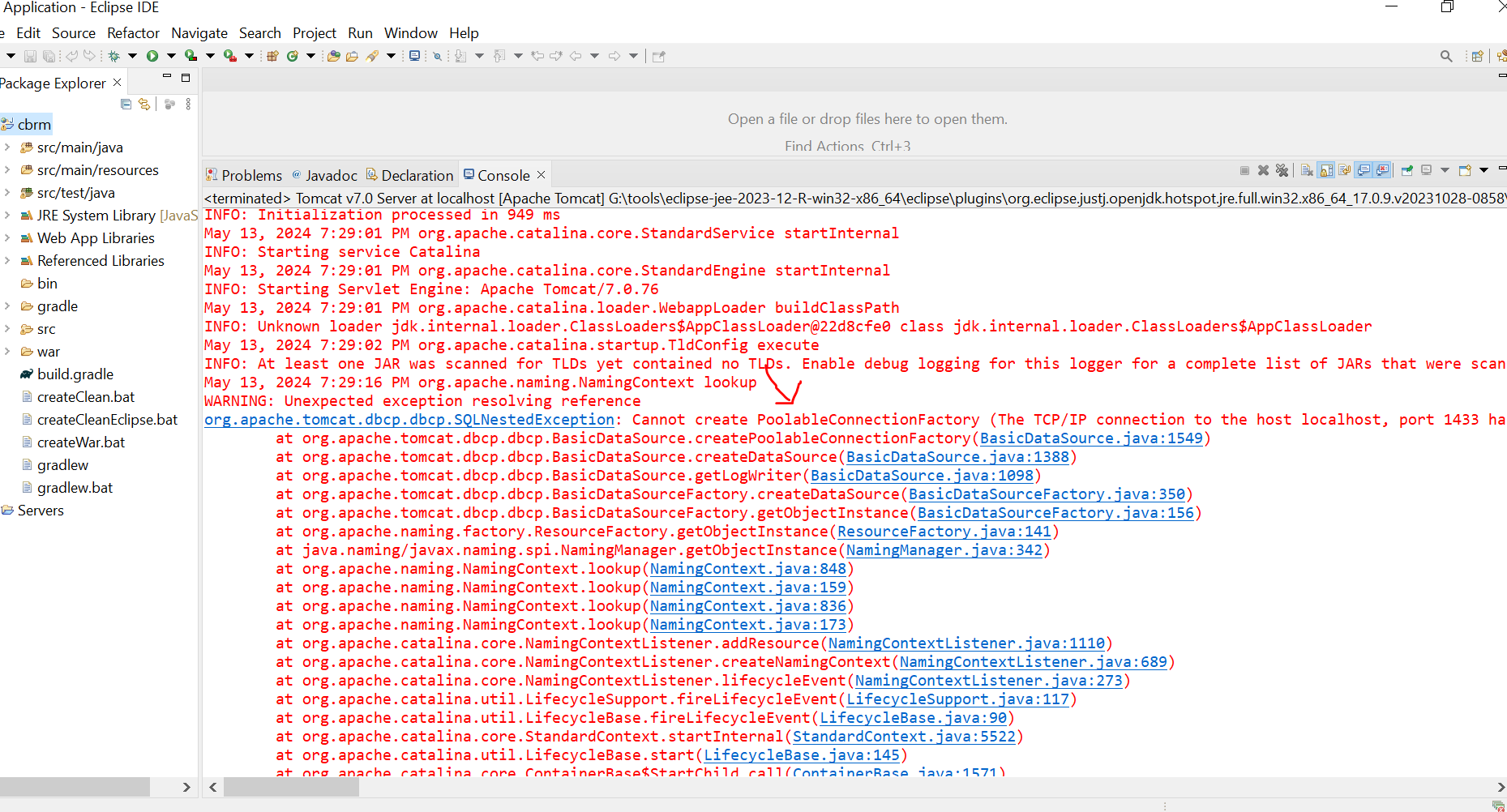Open the Source menu
This screenshot has height=812, width=1507.
click(74, 33)
